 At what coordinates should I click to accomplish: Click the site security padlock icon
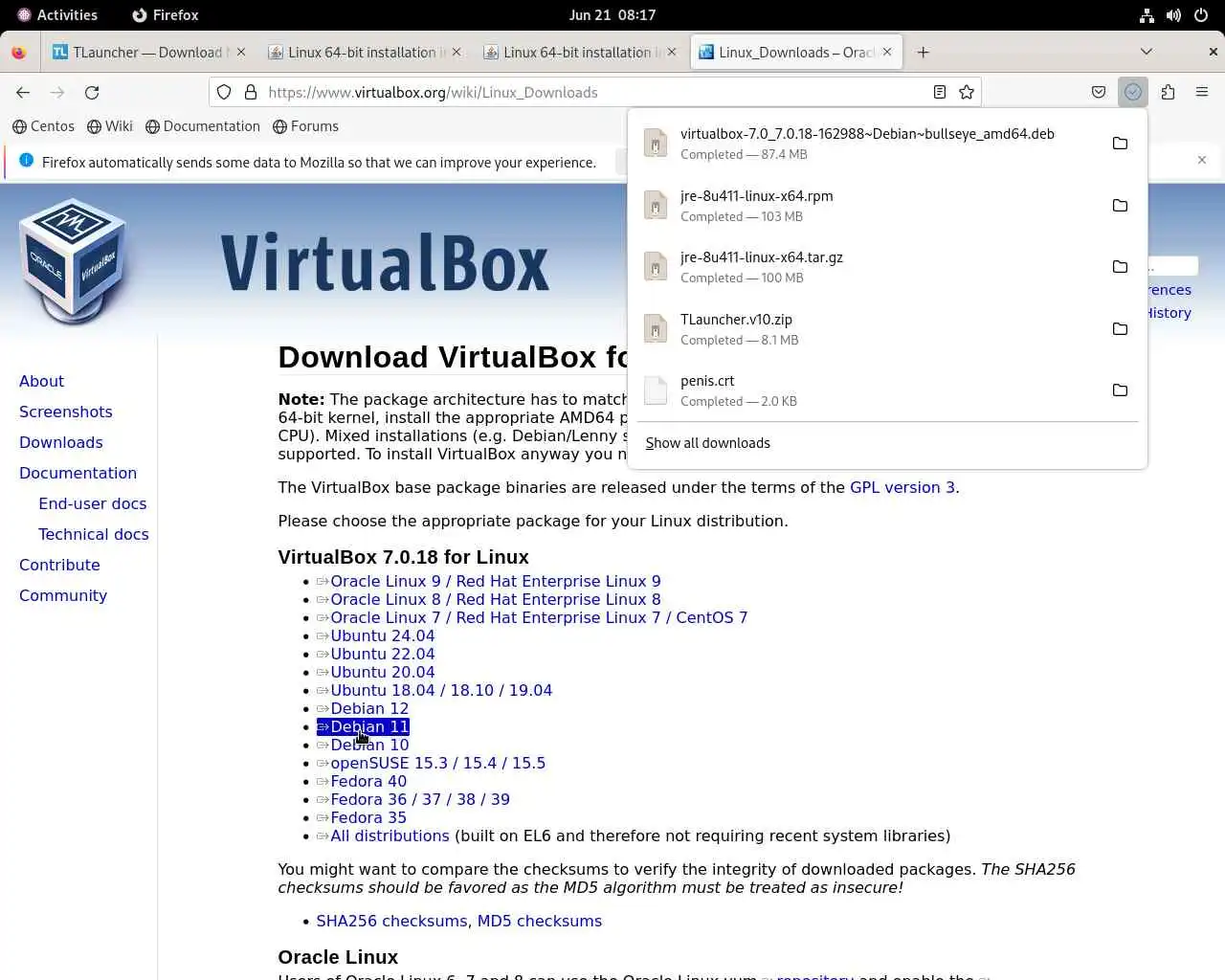(x=251, y=92)
